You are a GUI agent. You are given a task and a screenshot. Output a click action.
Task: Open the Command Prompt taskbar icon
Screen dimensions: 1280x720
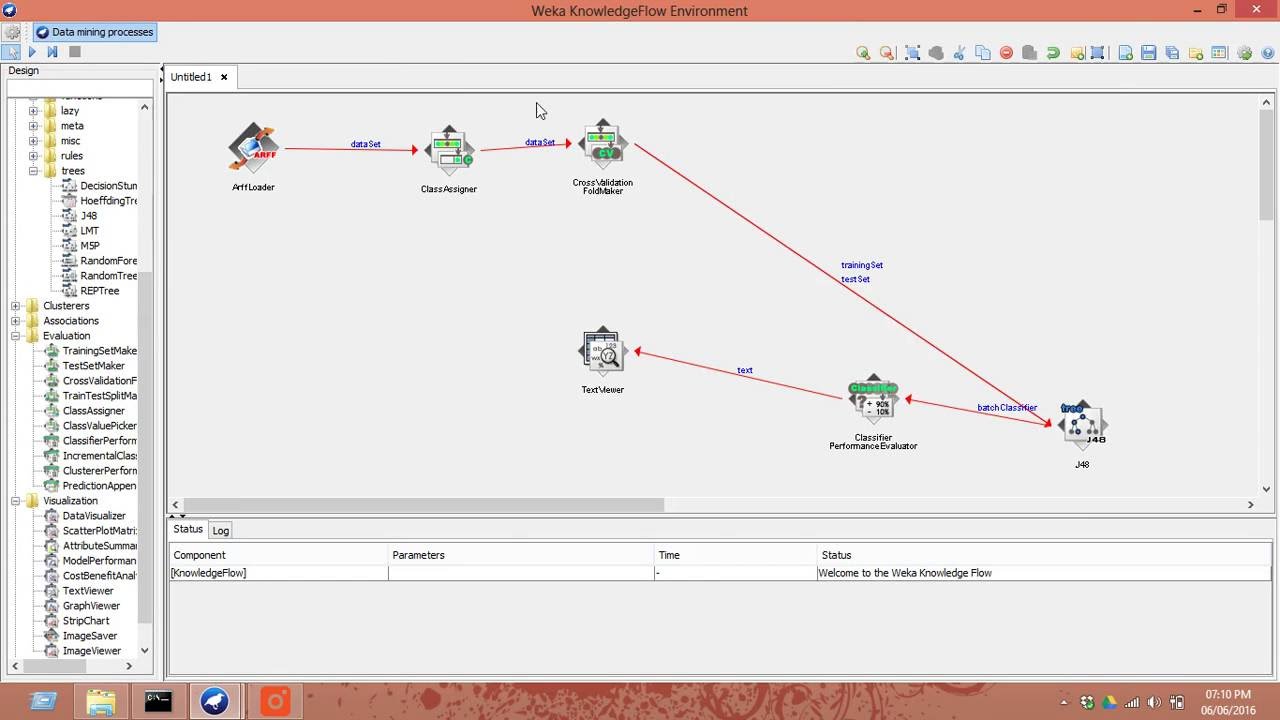point(158,702)
